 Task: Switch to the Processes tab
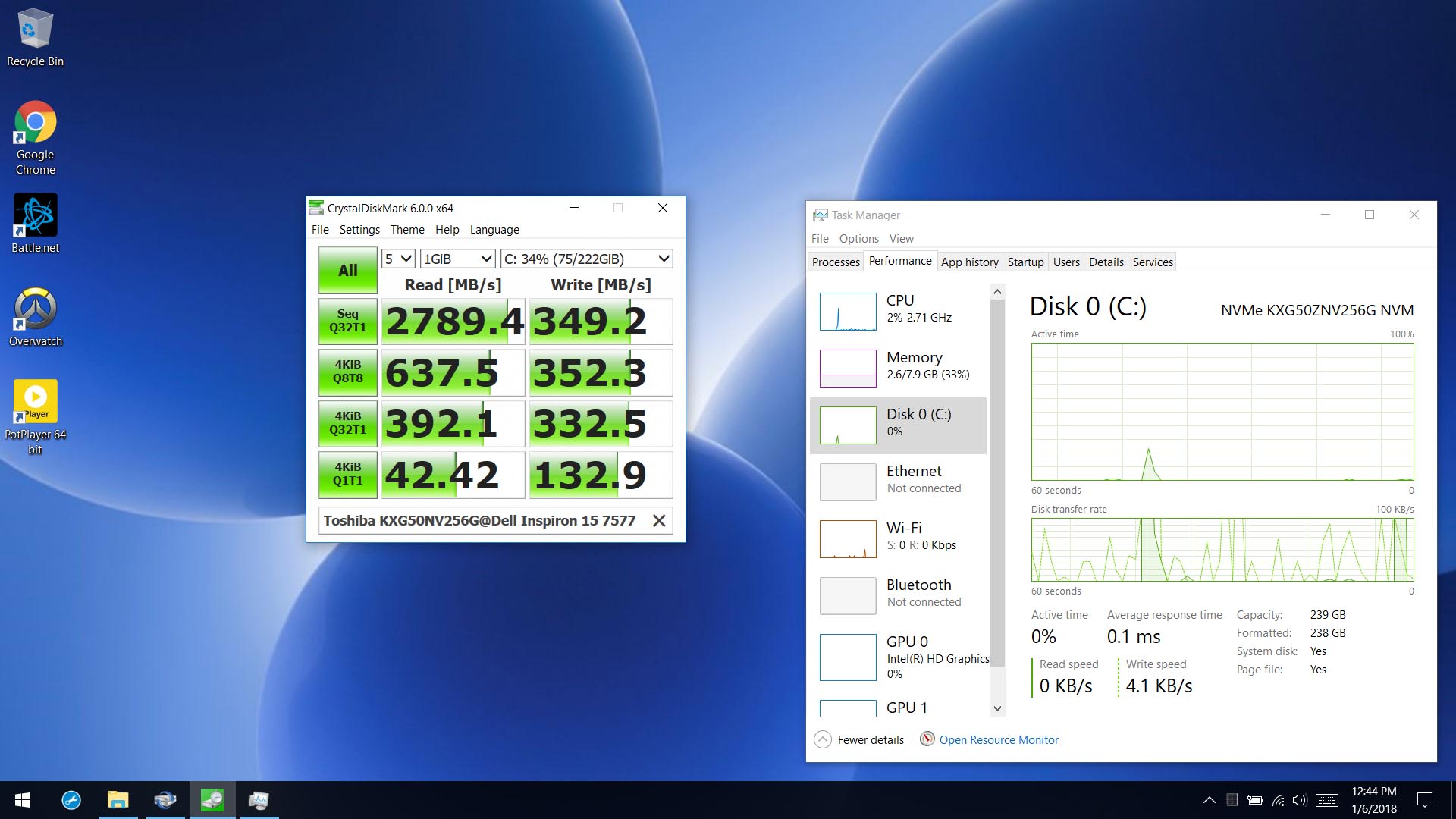[836, 262]
